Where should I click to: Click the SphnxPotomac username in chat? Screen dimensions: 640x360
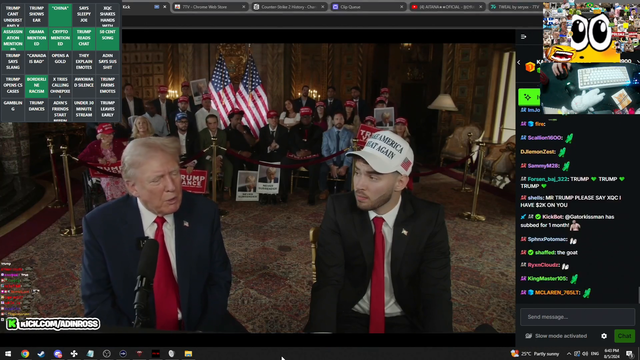[x=547, y=239]
